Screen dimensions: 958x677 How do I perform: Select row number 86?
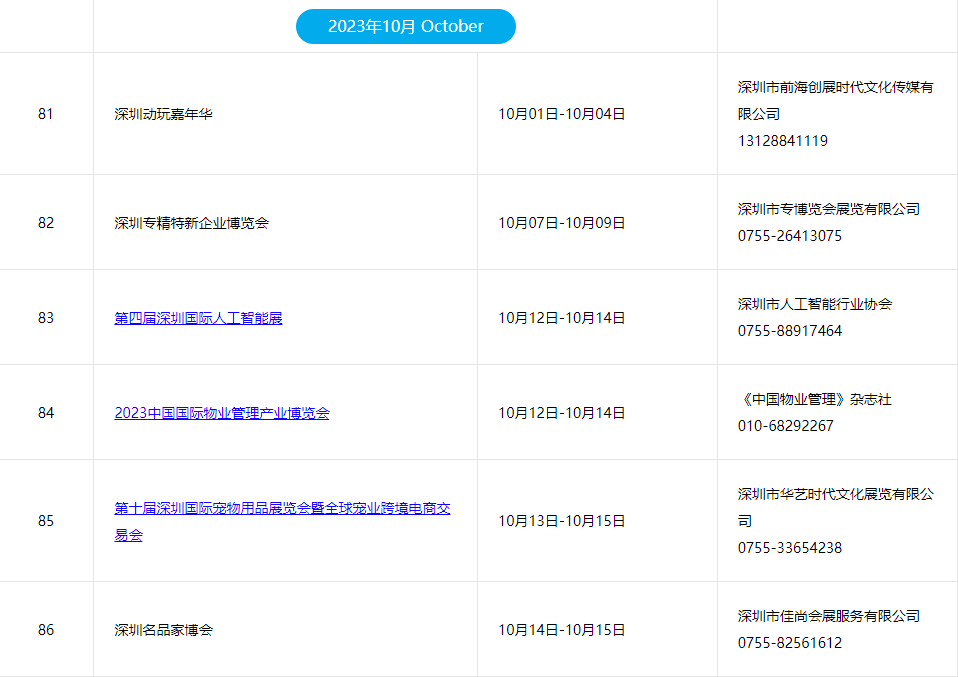(x=46, y=629)
